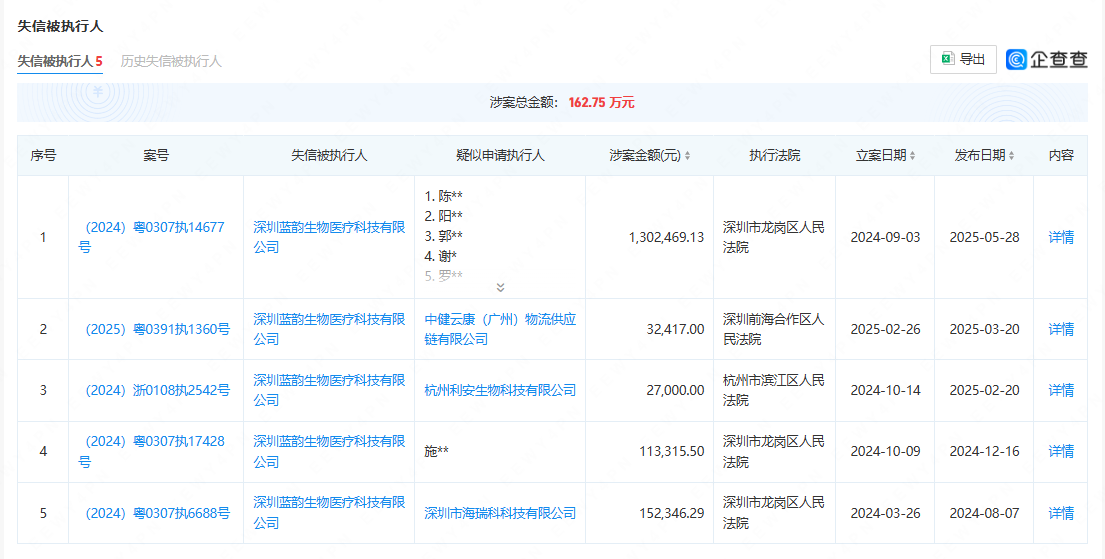Viewport: 1105px width, 559px height.
Task: Click filing date 2024-10-14
Action: coord(885,391)
